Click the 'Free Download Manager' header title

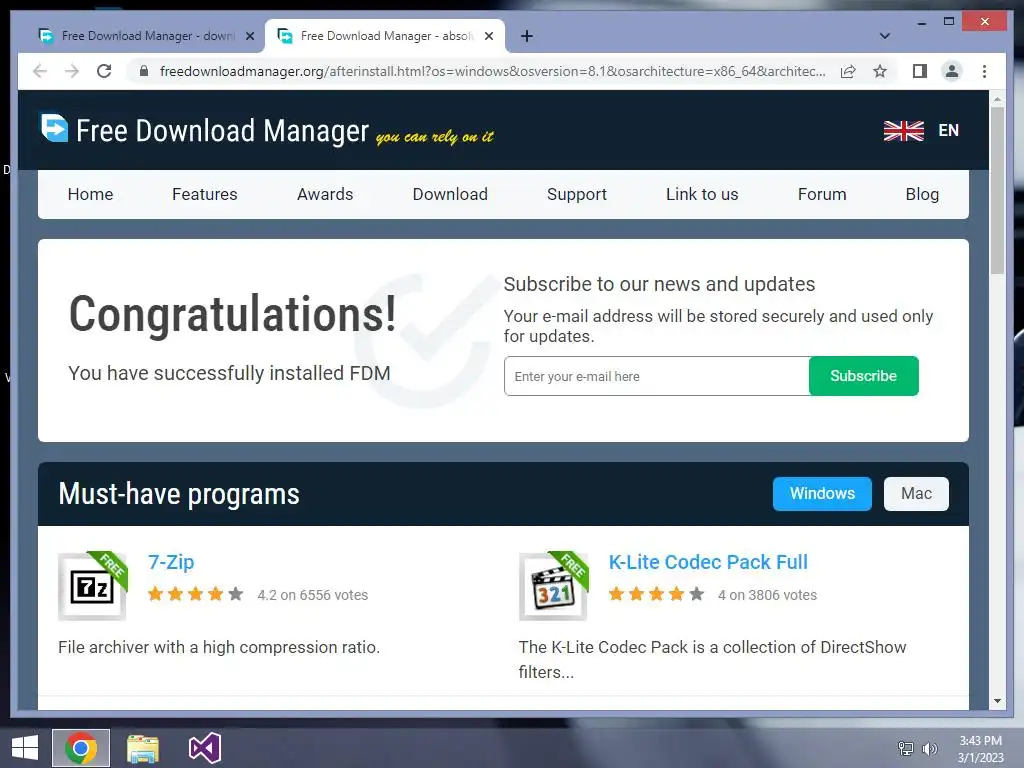click(x=223, y=131)
